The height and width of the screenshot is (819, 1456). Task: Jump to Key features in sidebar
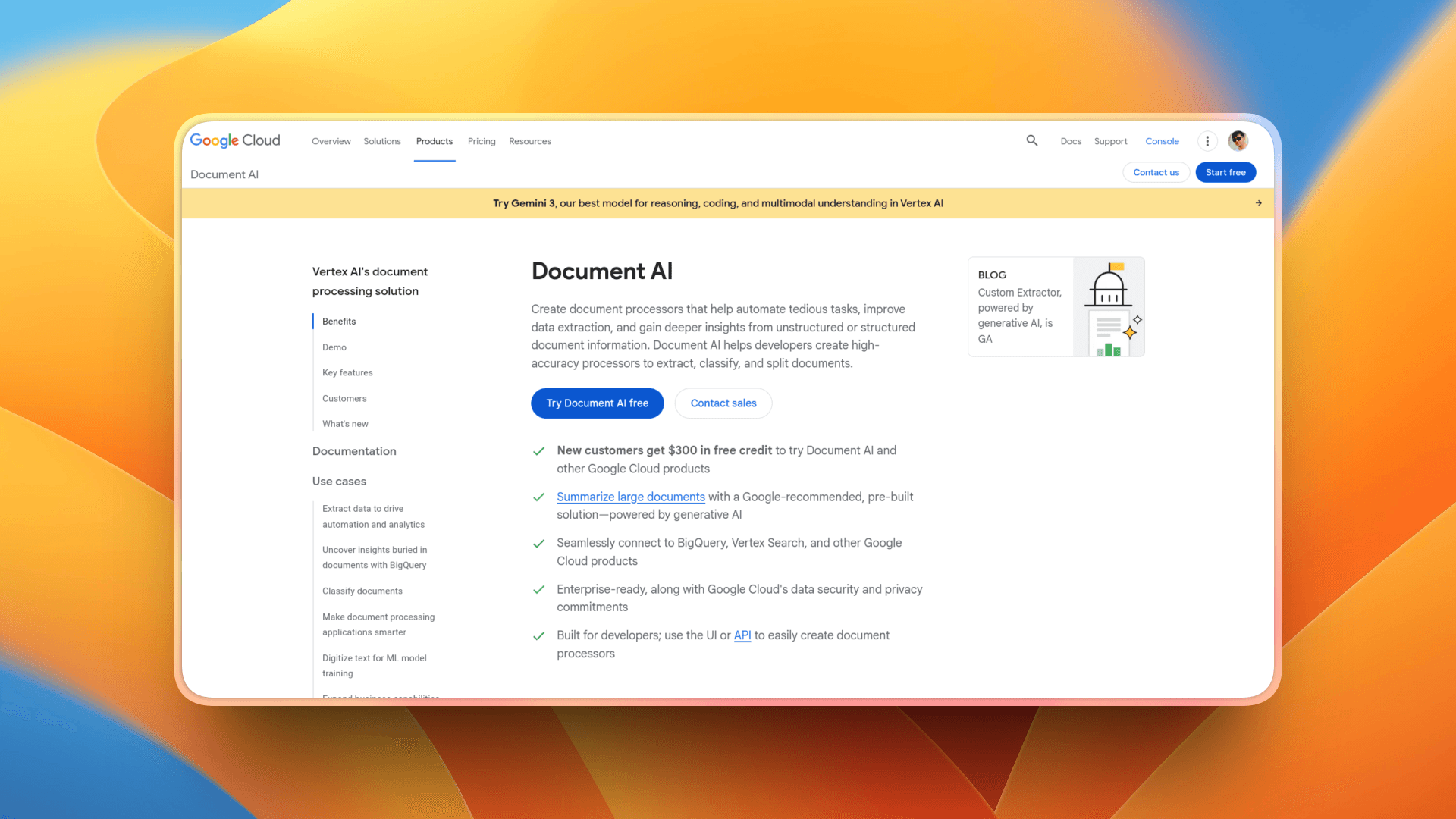click(347, 373)
